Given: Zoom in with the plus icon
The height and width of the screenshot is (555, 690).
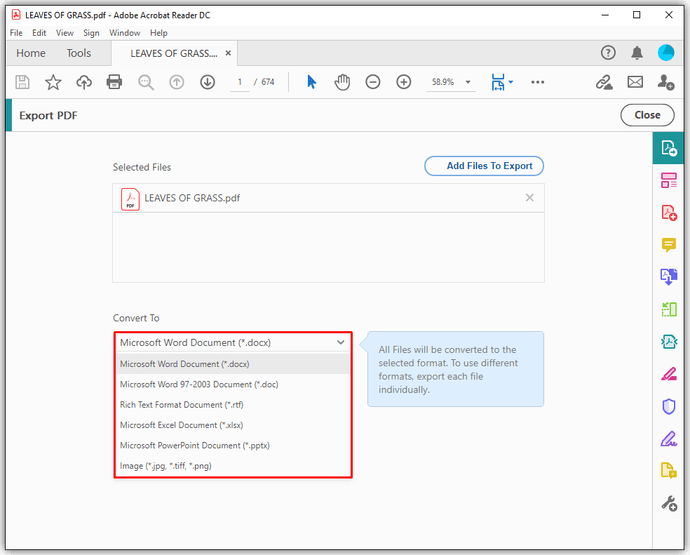Looking at the screenshot, I should click(404, 82).
